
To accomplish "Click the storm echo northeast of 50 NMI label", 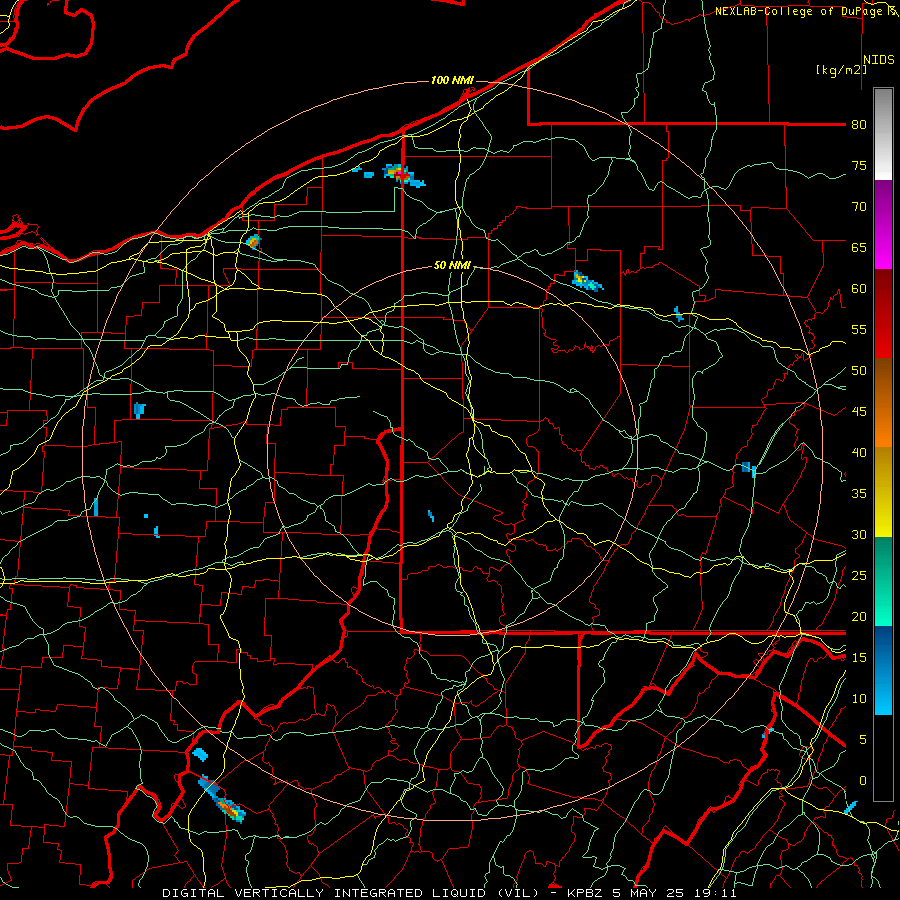I will 587,281.
